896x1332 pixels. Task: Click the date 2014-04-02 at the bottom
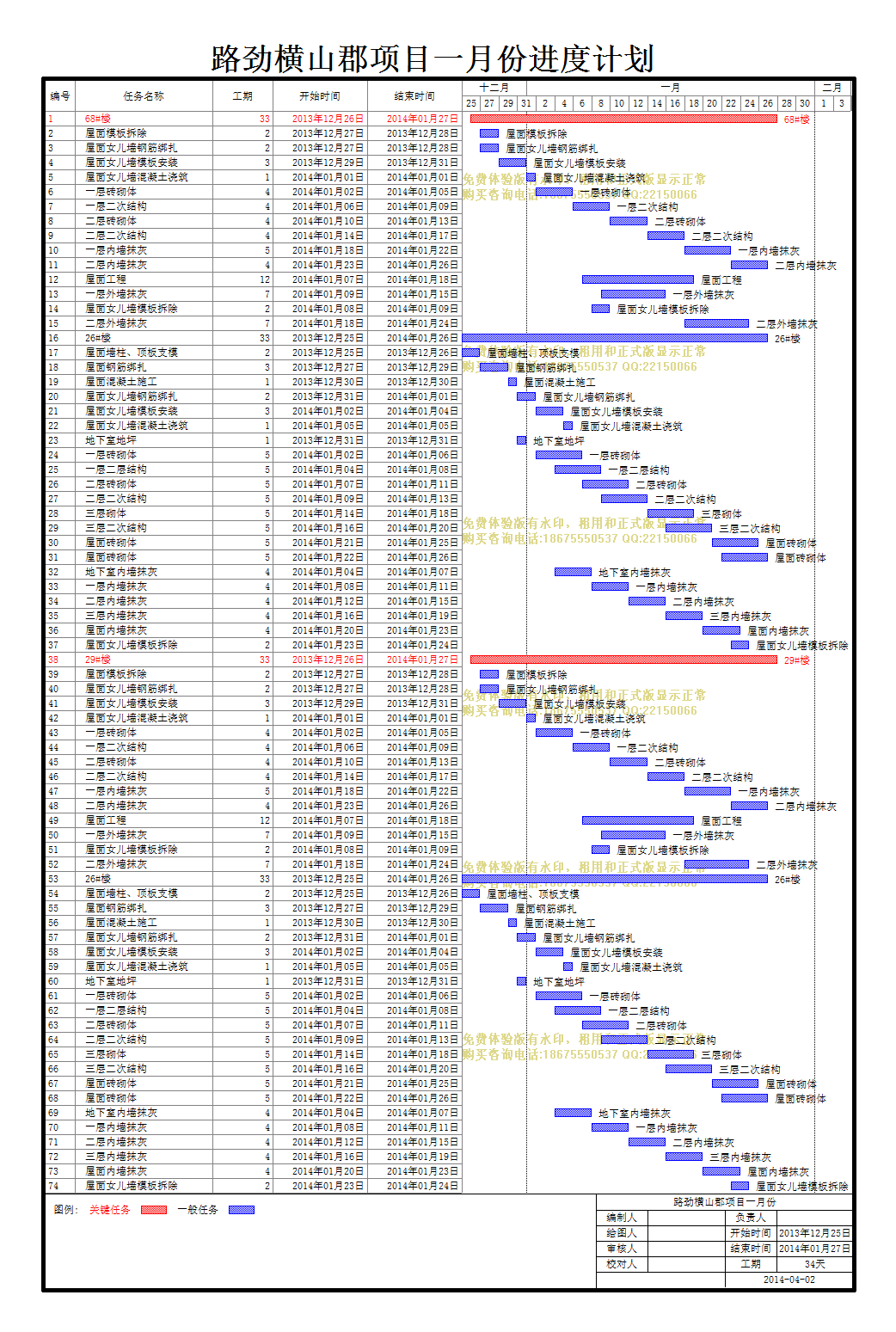coord(789,1280)
